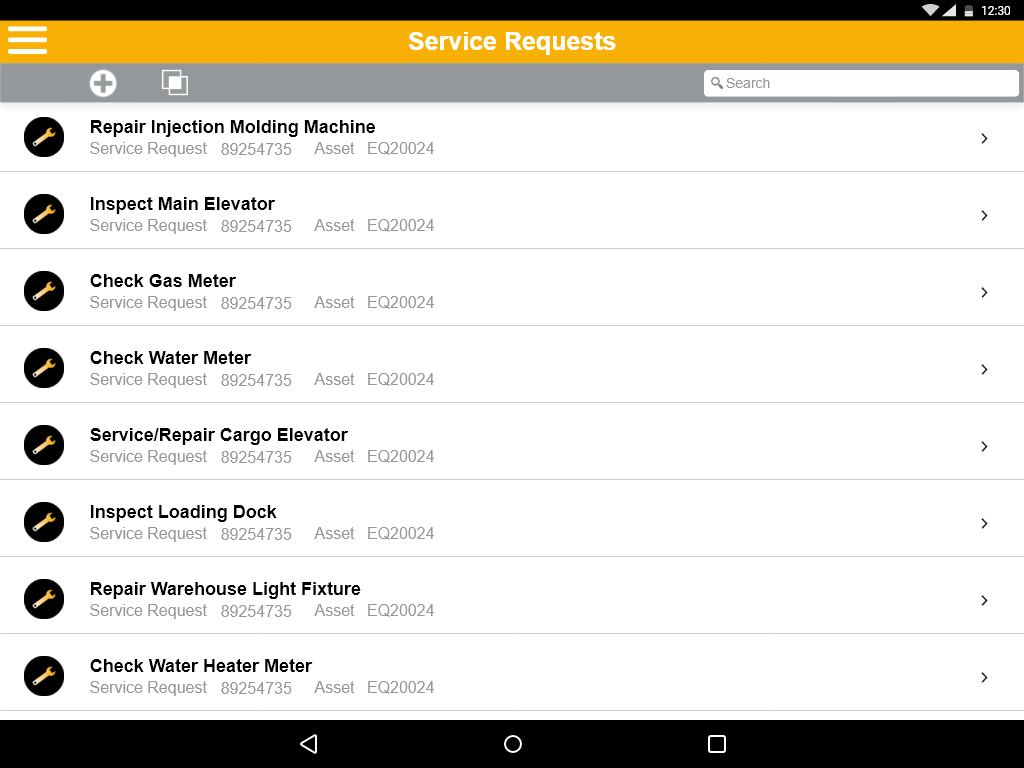The image size is (1024, 768).
Task: Select the Inspect Loading Dock list item
Action: pyautogui.click(x=500, y=522)
